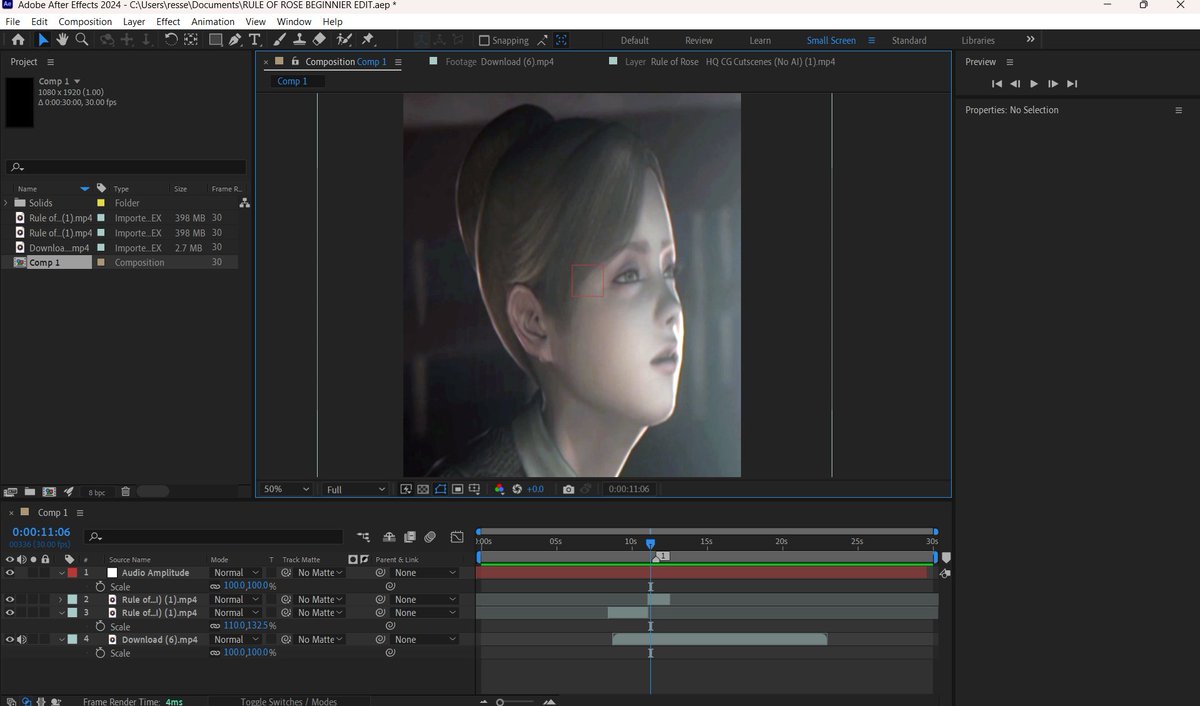Open the Full resolution dropdown

pos(354,489)
